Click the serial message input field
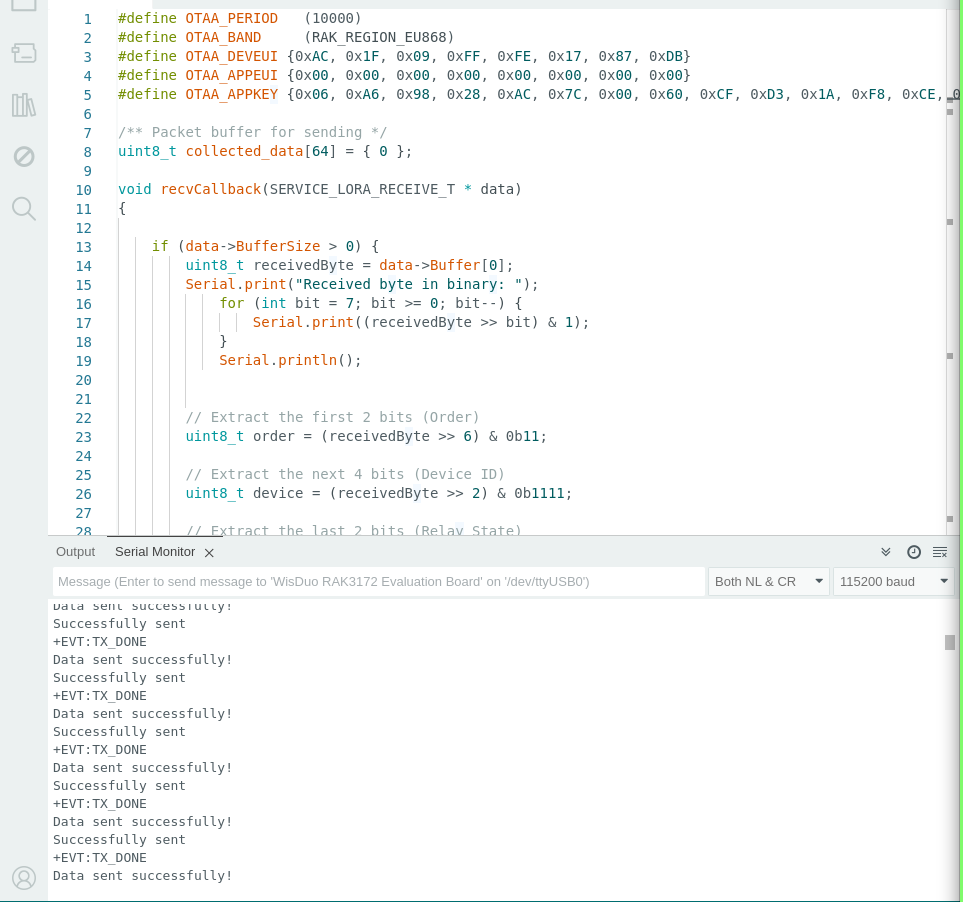 coord(379,582)
